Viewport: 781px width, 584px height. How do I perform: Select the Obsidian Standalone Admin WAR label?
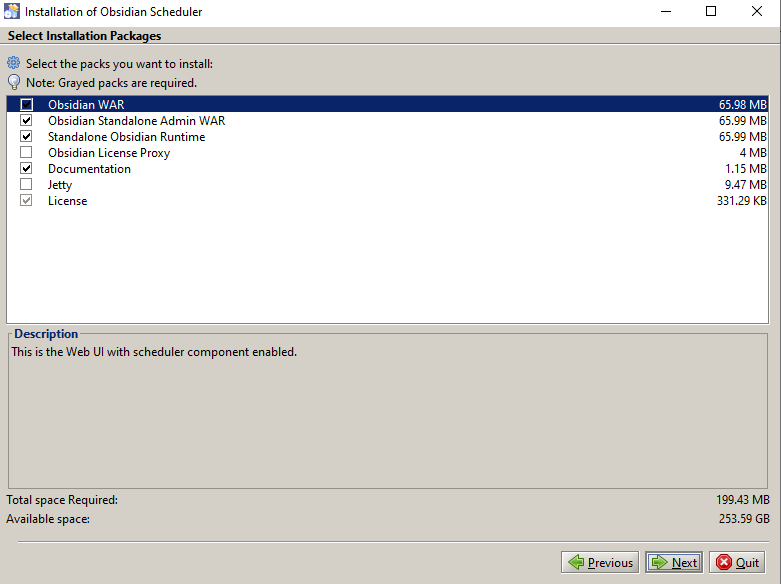136,121
